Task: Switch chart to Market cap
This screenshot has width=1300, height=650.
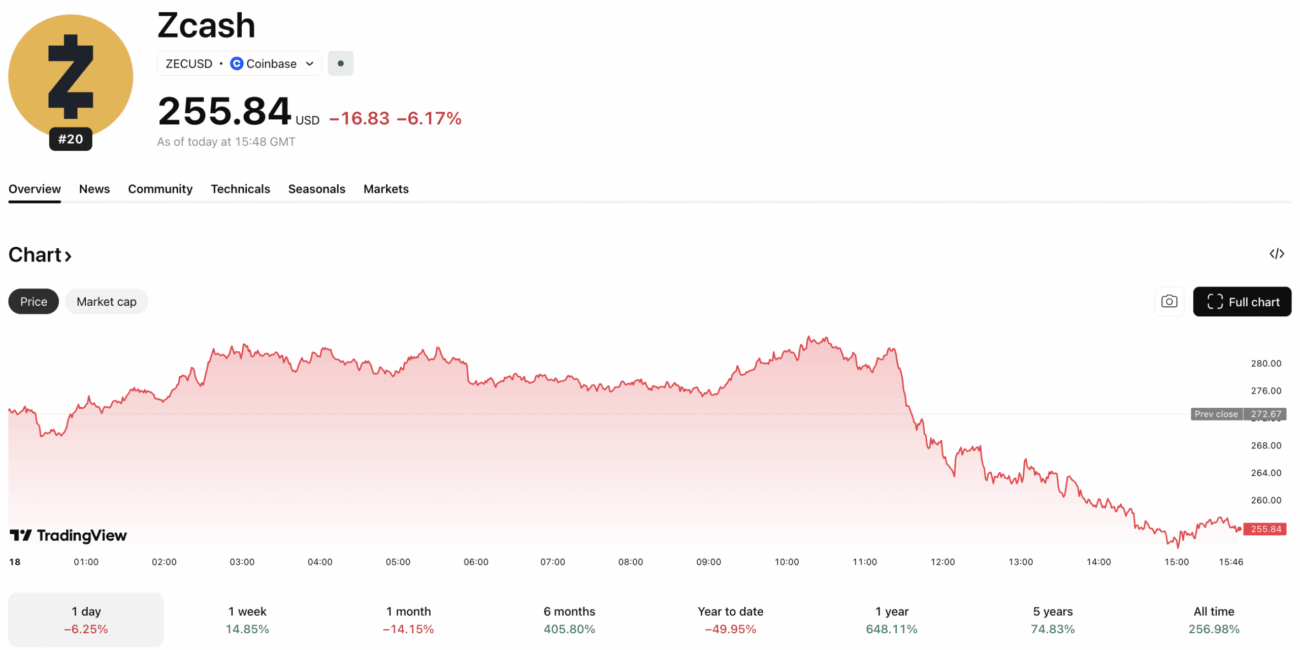Action: click(x=106, y=302)
